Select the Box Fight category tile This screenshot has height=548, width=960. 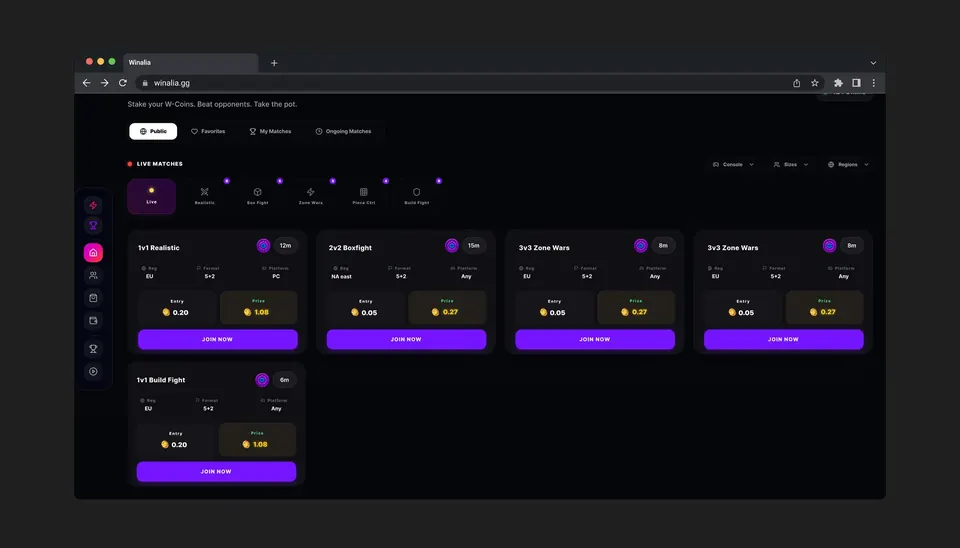coord(258,196)
